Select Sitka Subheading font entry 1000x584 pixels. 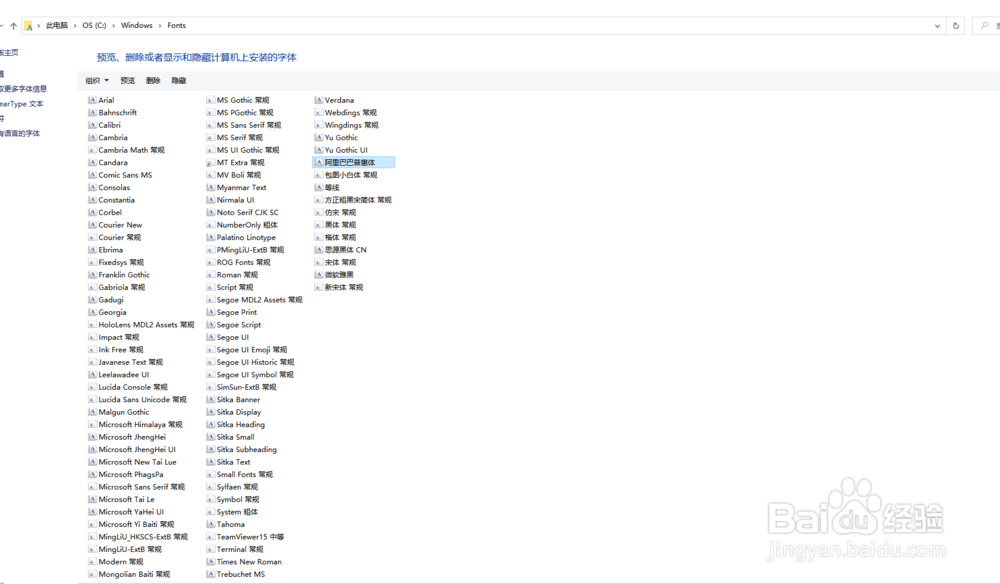(246, 449)
